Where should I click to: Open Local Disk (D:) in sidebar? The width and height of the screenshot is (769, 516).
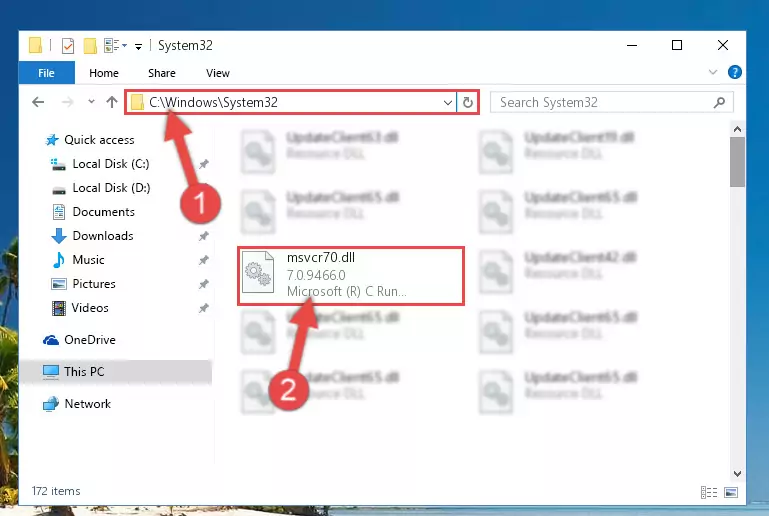pos(101,188)
